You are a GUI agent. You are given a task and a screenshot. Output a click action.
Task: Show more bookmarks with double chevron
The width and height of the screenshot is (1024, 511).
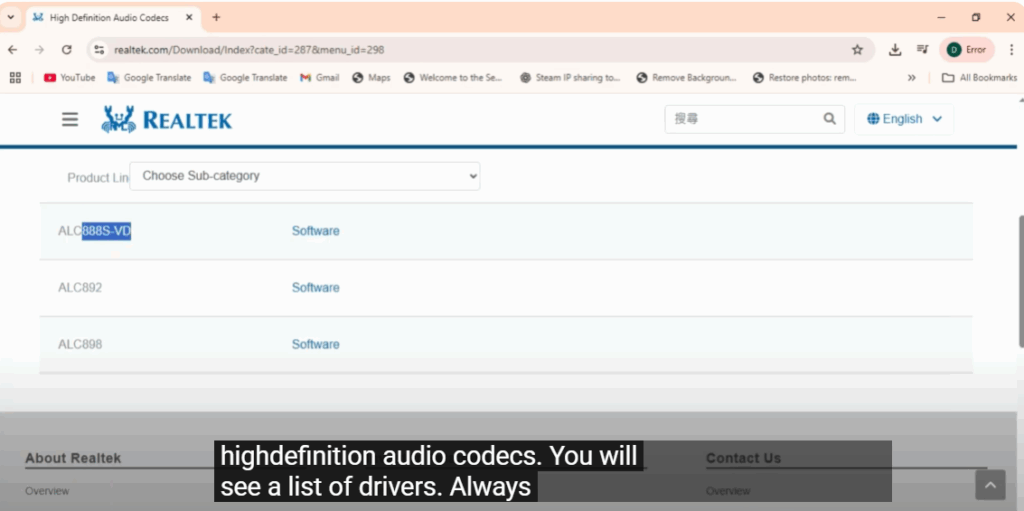coord(912,78)
